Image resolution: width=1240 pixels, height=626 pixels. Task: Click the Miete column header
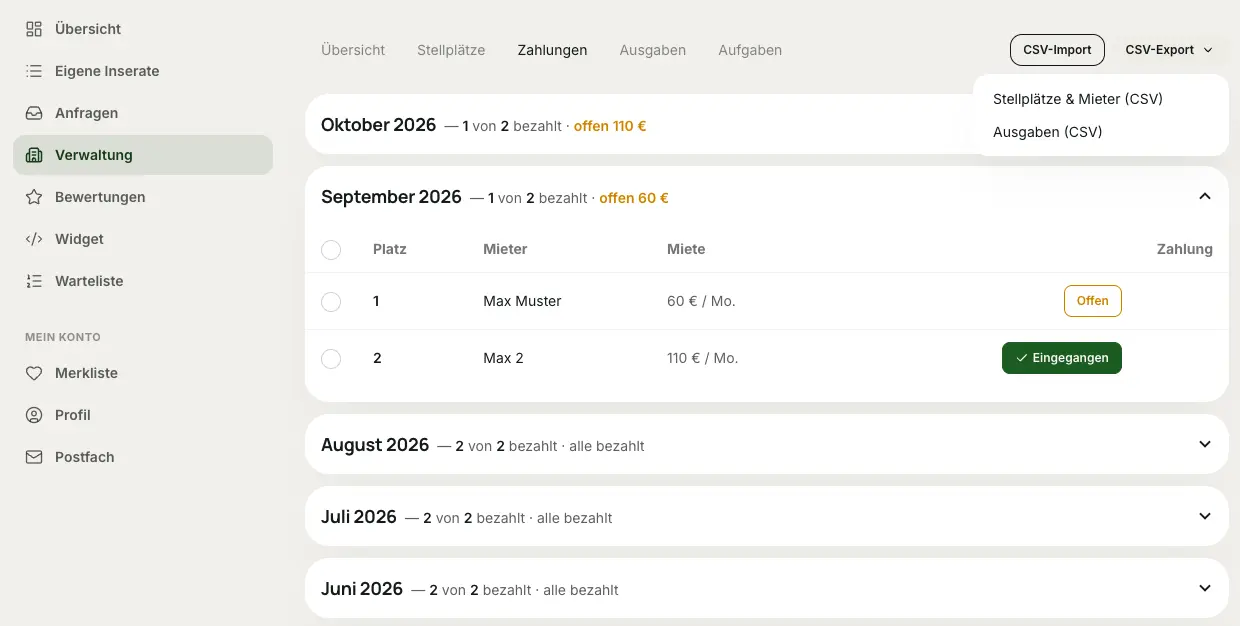coord(686,249)
